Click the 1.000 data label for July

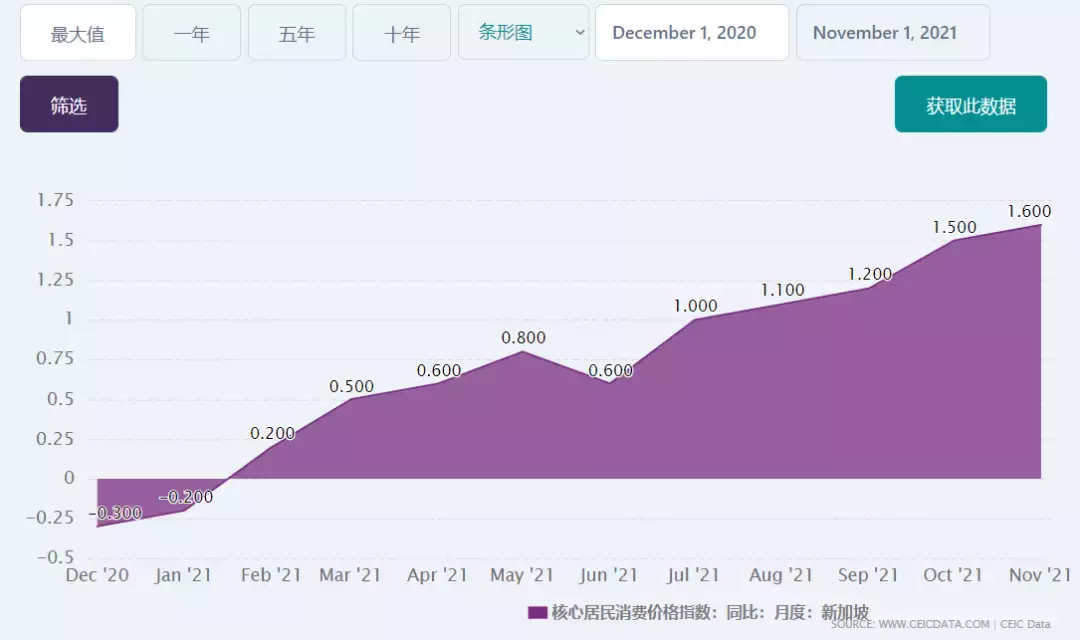695,307
